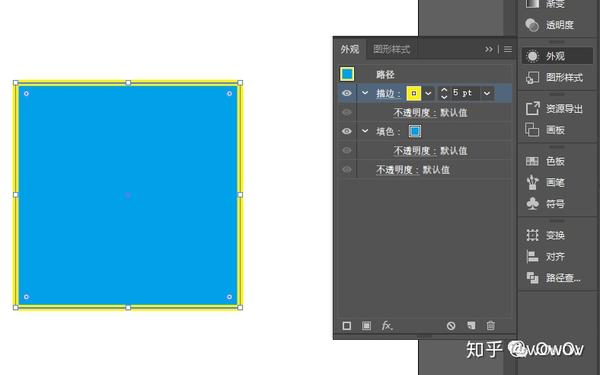Click the Clear Appearance icon

point(451,326)
